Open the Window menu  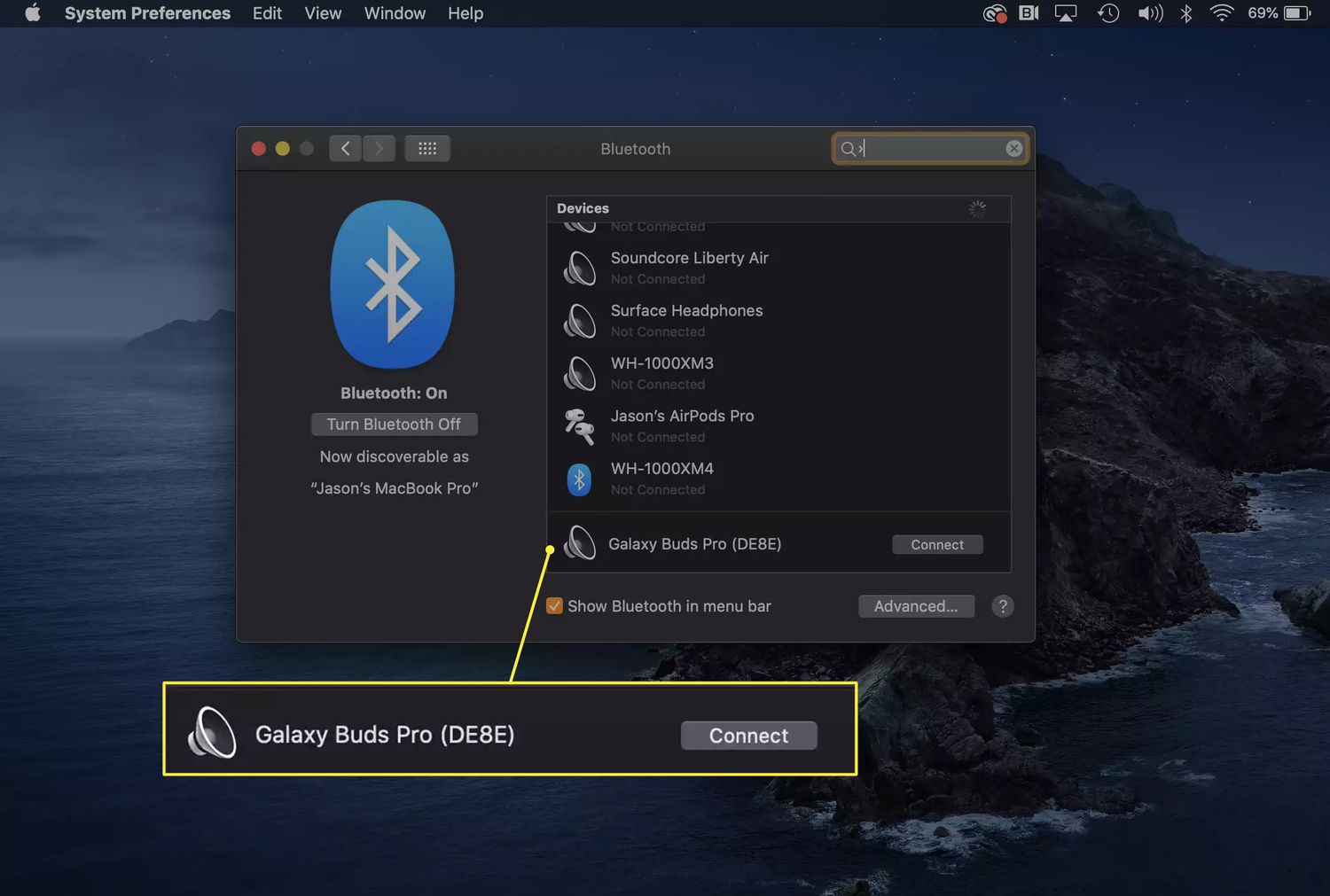(x=395, y=13)
